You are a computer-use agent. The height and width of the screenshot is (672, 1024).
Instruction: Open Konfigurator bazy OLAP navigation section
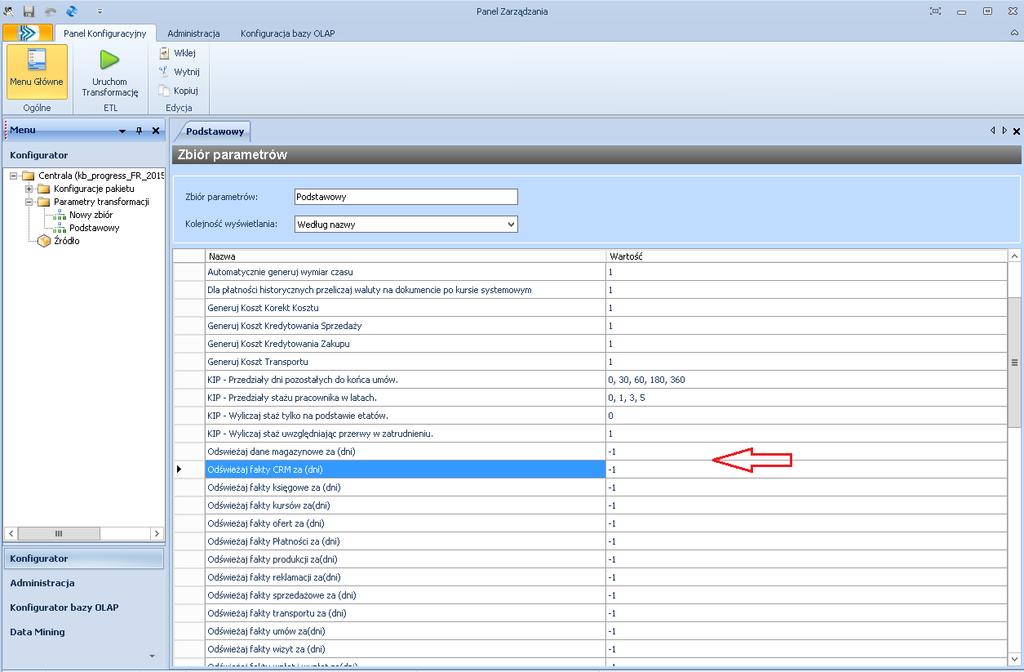(x=84, y=607)
